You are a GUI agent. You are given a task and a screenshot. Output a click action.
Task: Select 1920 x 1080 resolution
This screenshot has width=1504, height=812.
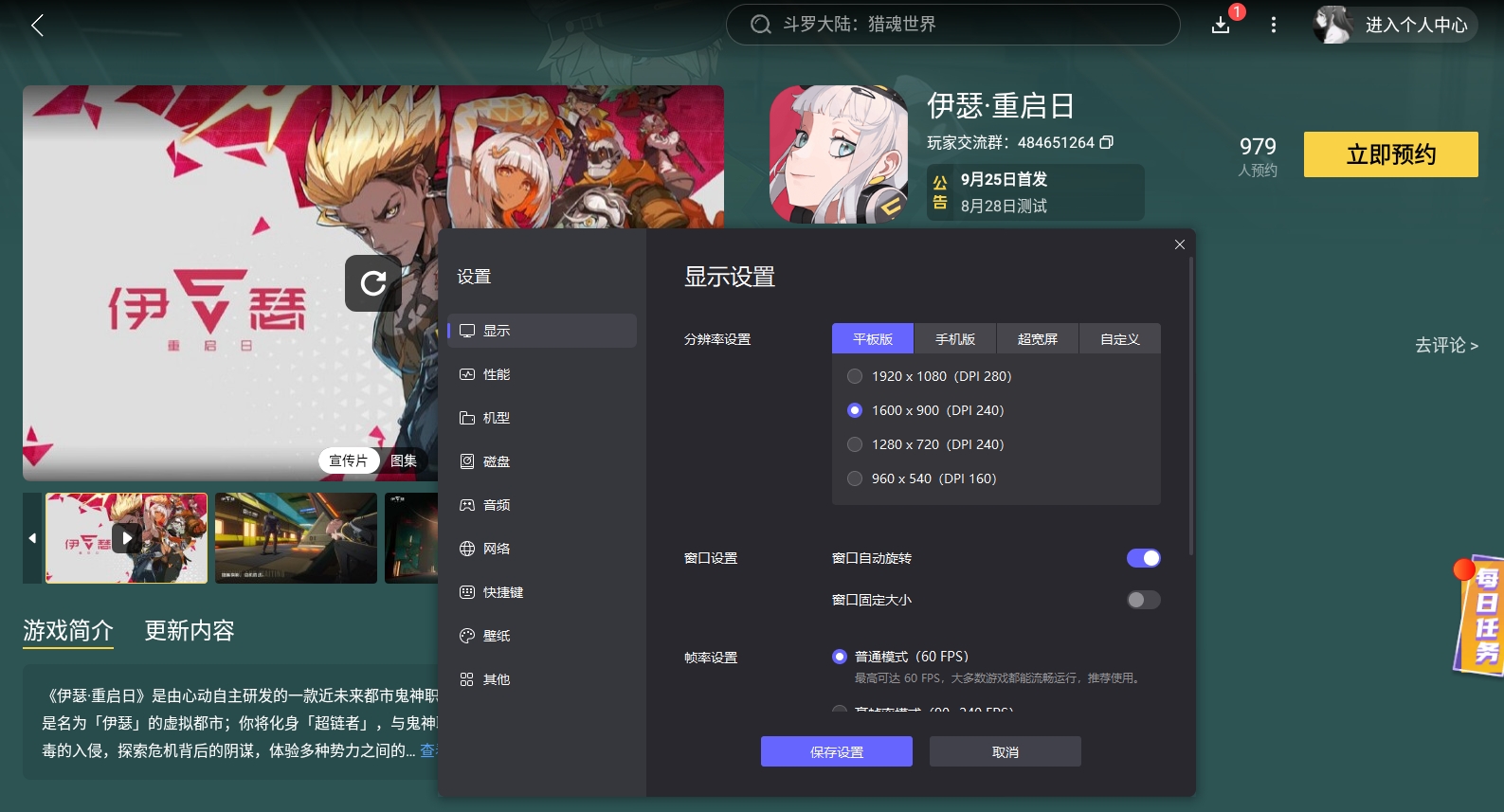pos(855,376)
